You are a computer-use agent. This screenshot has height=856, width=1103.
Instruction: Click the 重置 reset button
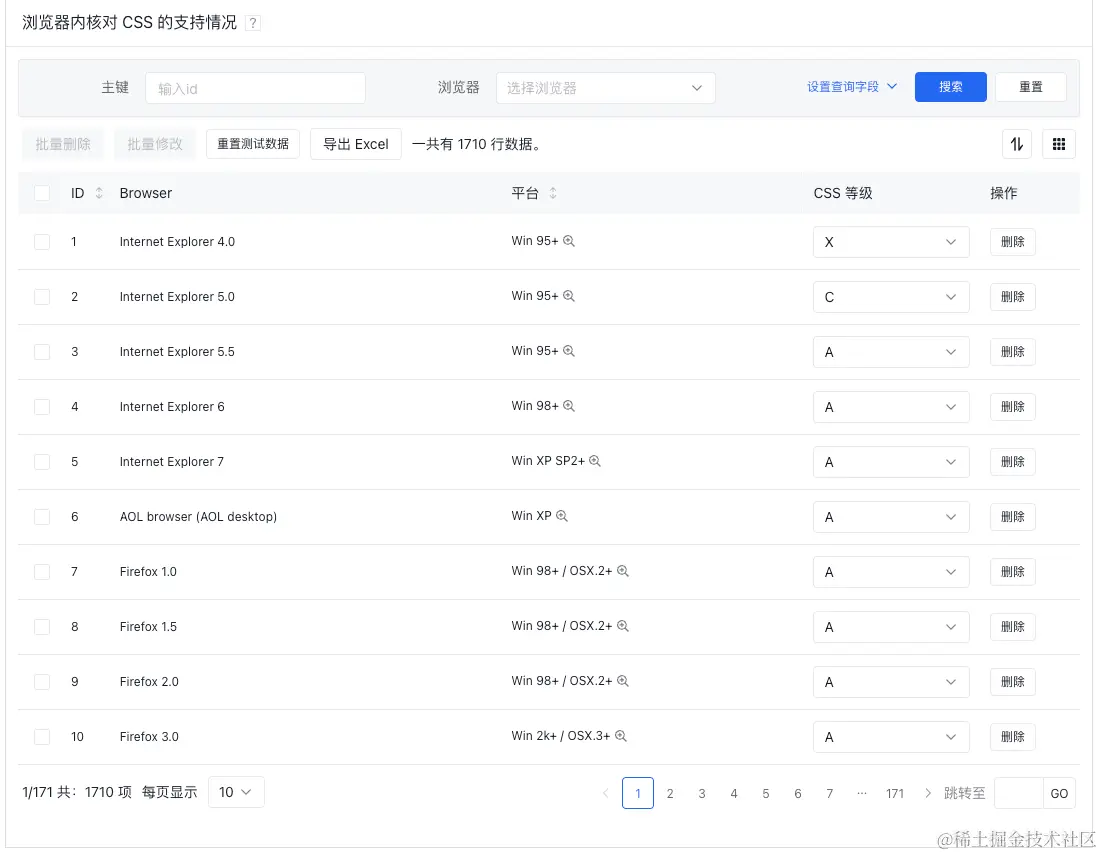click(x=1031, y=87)
